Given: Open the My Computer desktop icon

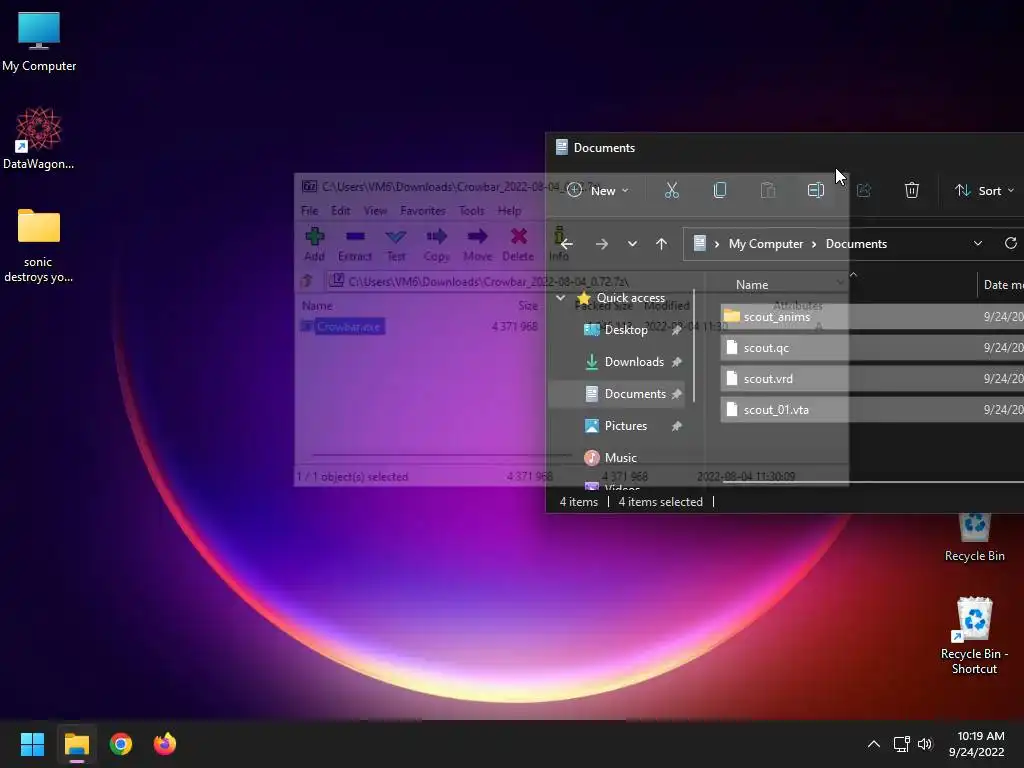Looking at the screenshot, I should (x=39, y=42).
